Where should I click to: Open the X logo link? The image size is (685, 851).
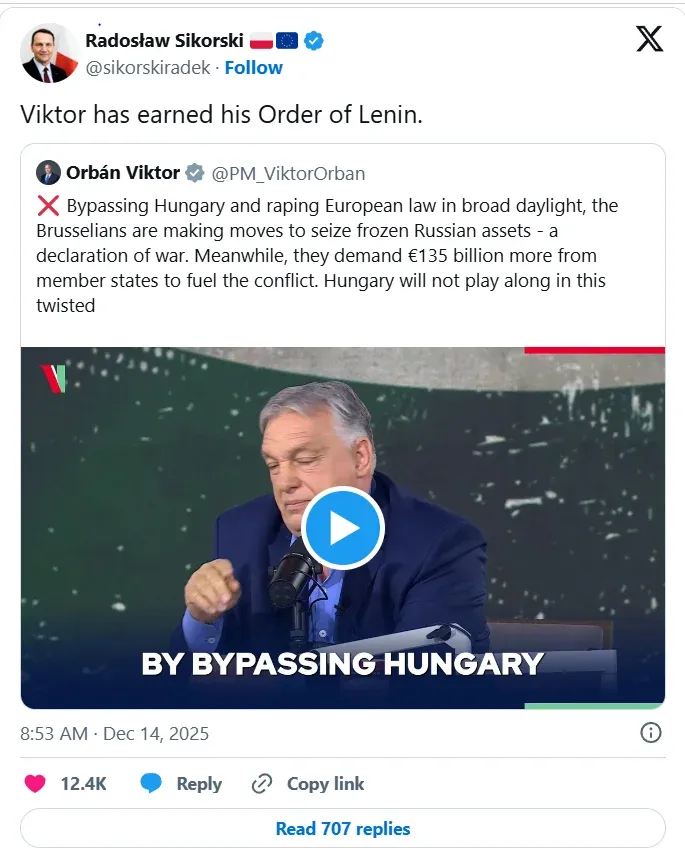[649, 38]
